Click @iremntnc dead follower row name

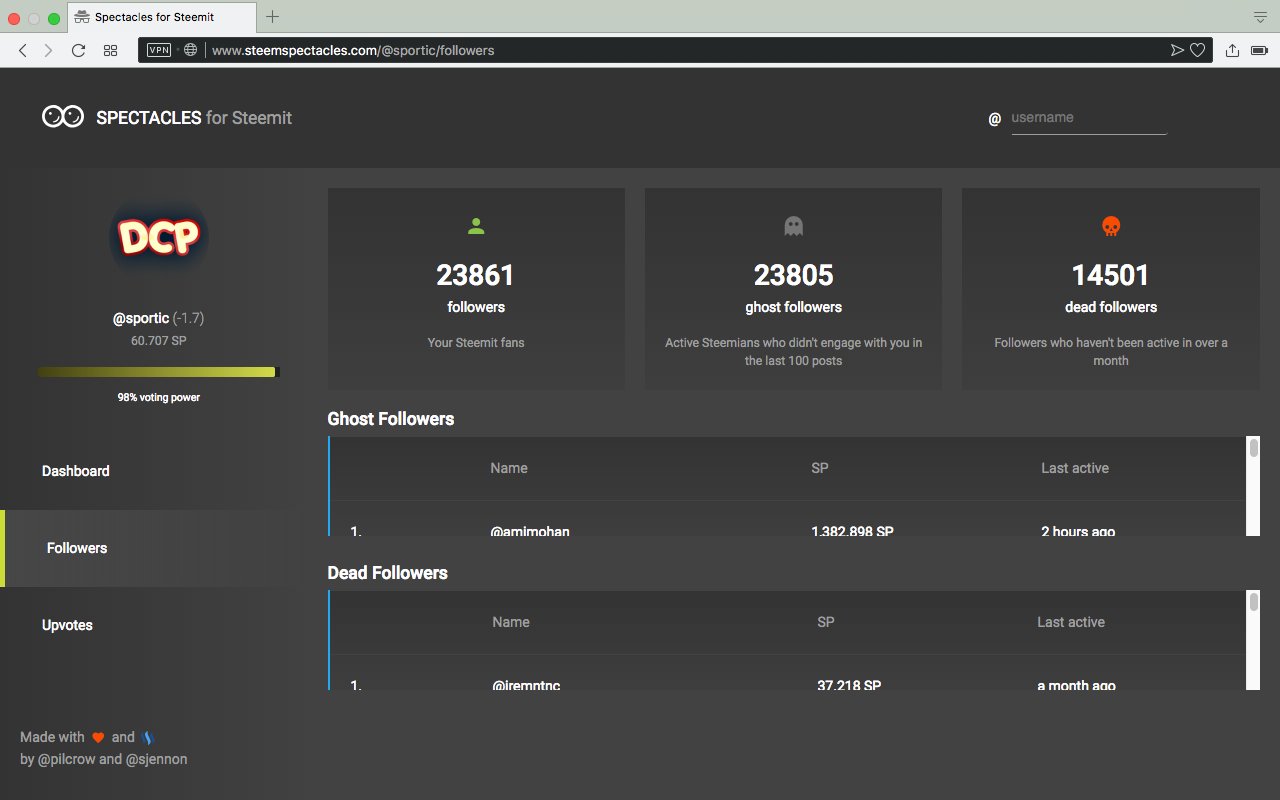526,685
